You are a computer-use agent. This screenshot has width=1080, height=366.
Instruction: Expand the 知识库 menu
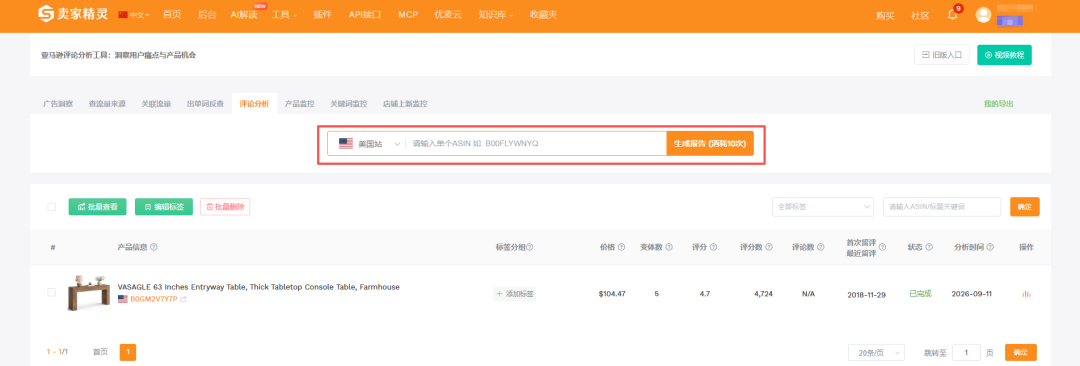pyautogui.click(x=496, y=14)
